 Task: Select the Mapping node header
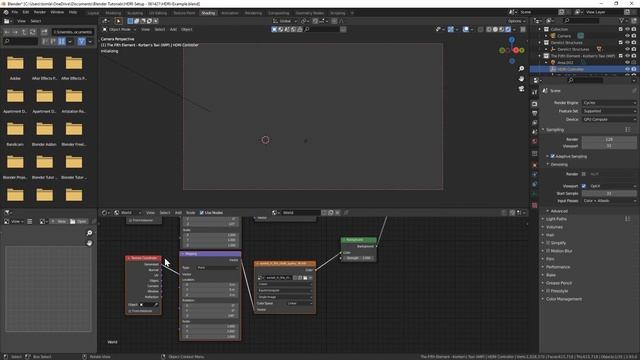tap(210, 254)
